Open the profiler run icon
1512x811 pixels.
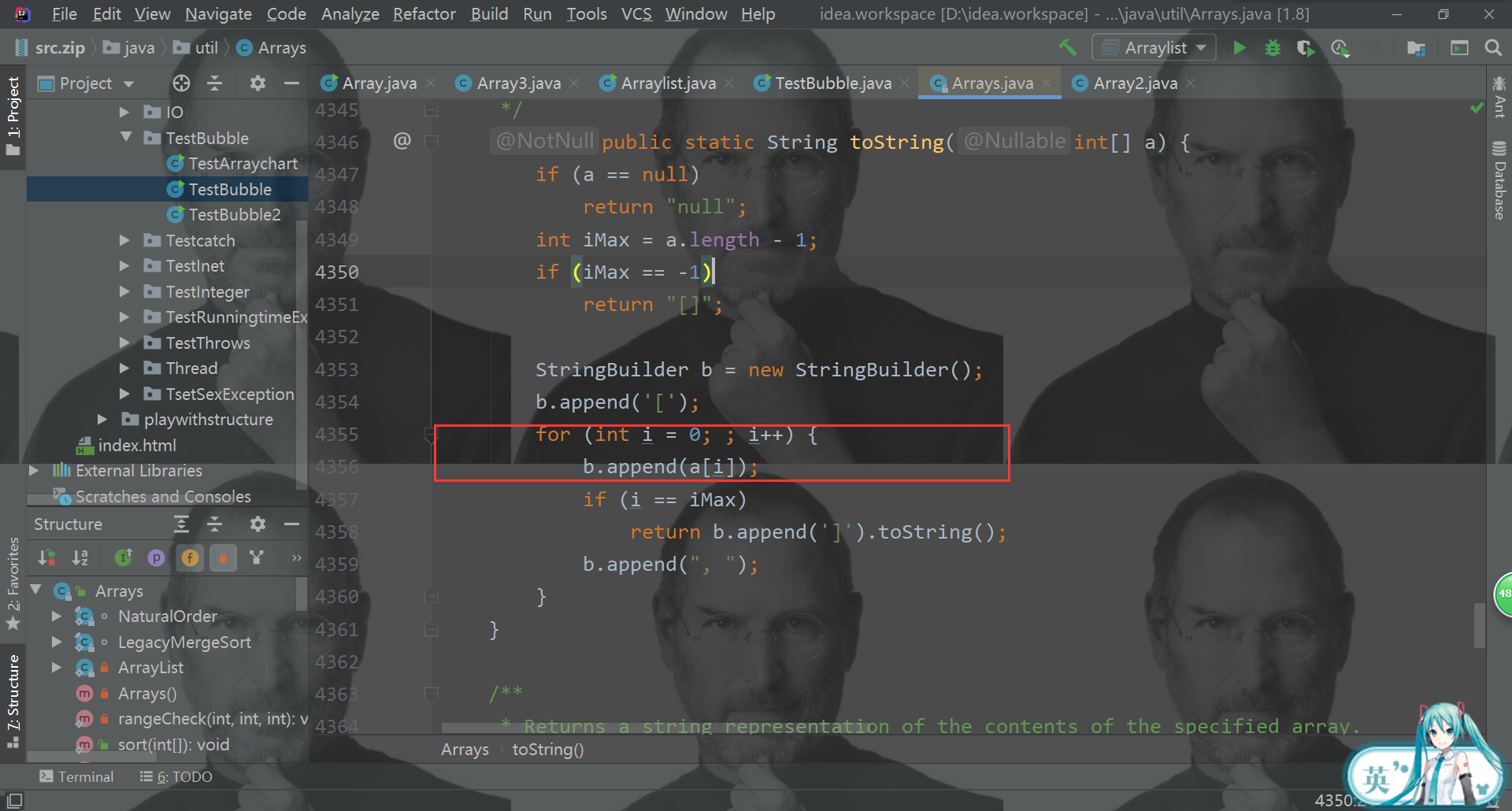pyautogui.click(x=1340, y=48)
